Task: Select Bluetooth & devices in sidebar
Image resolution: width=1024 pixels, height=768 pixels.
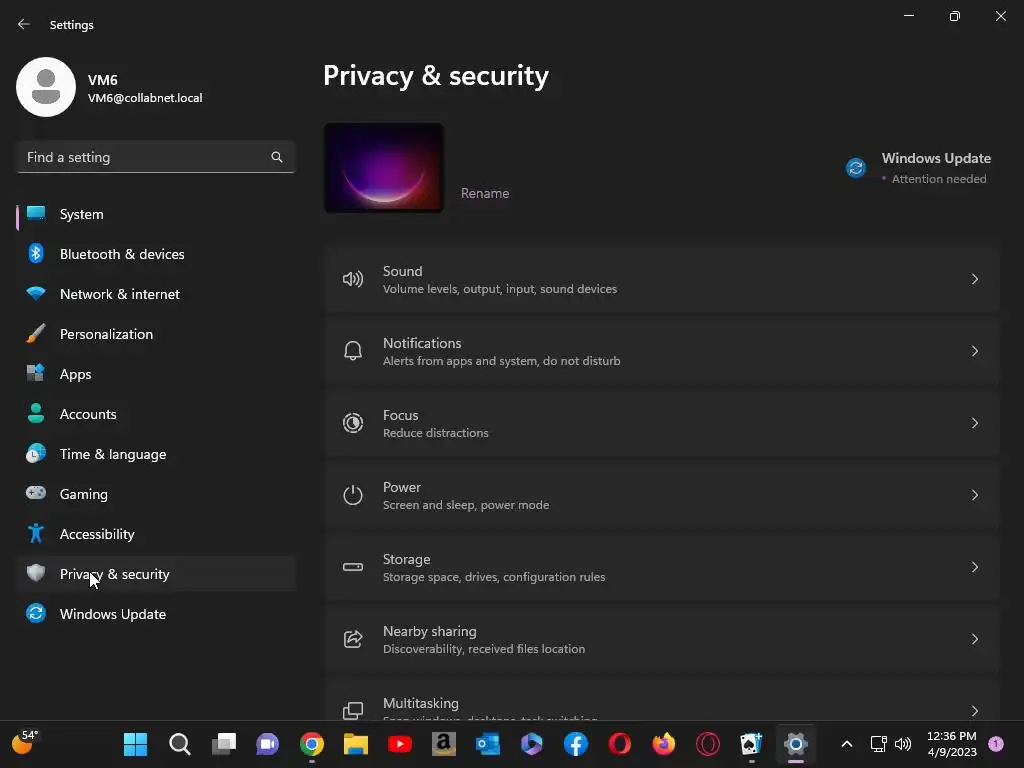Action: [156, 254]
